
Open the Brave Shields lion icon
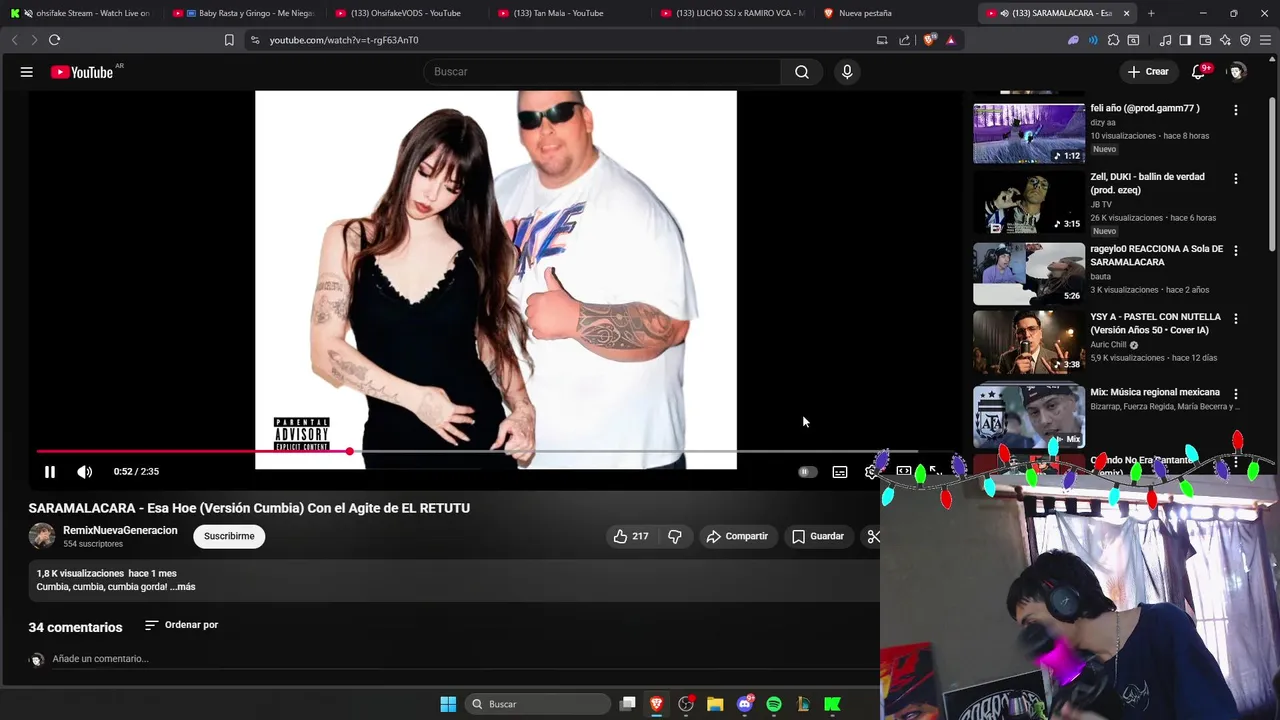(x=929, y=40)
